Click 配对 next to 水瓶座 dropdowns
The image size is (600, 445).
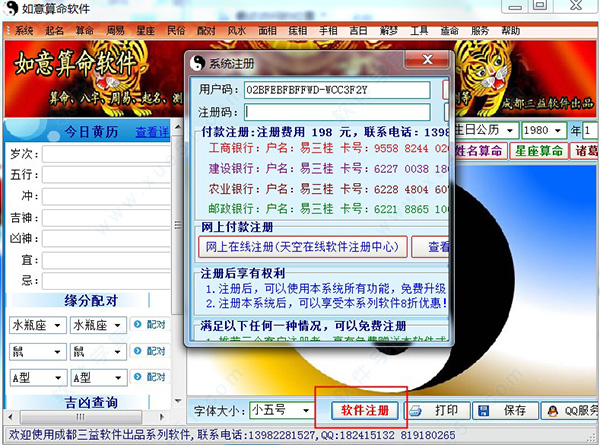pyautogui.click(x=150, y=325)
